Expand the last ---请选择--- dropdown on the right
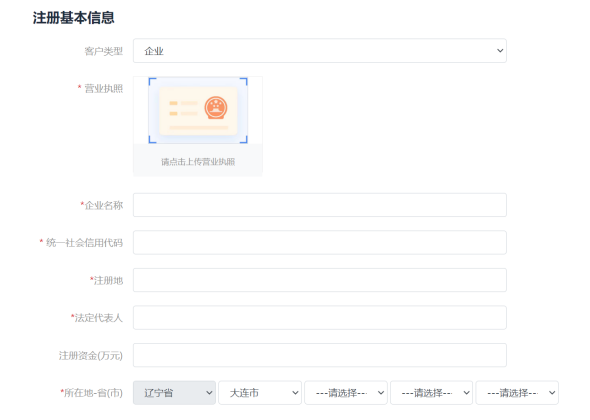 517,393
